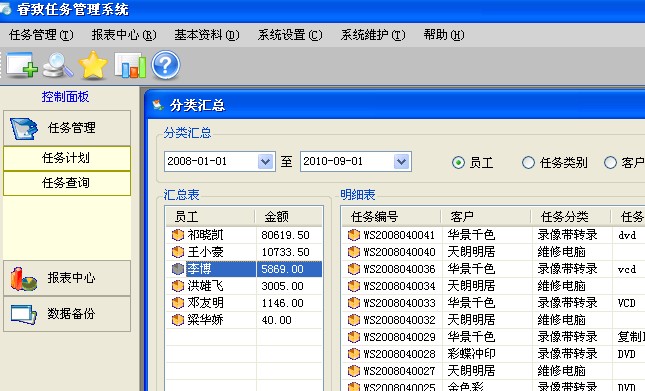
Task: Click the blue question mark help icon
Action: click(166, 65)
